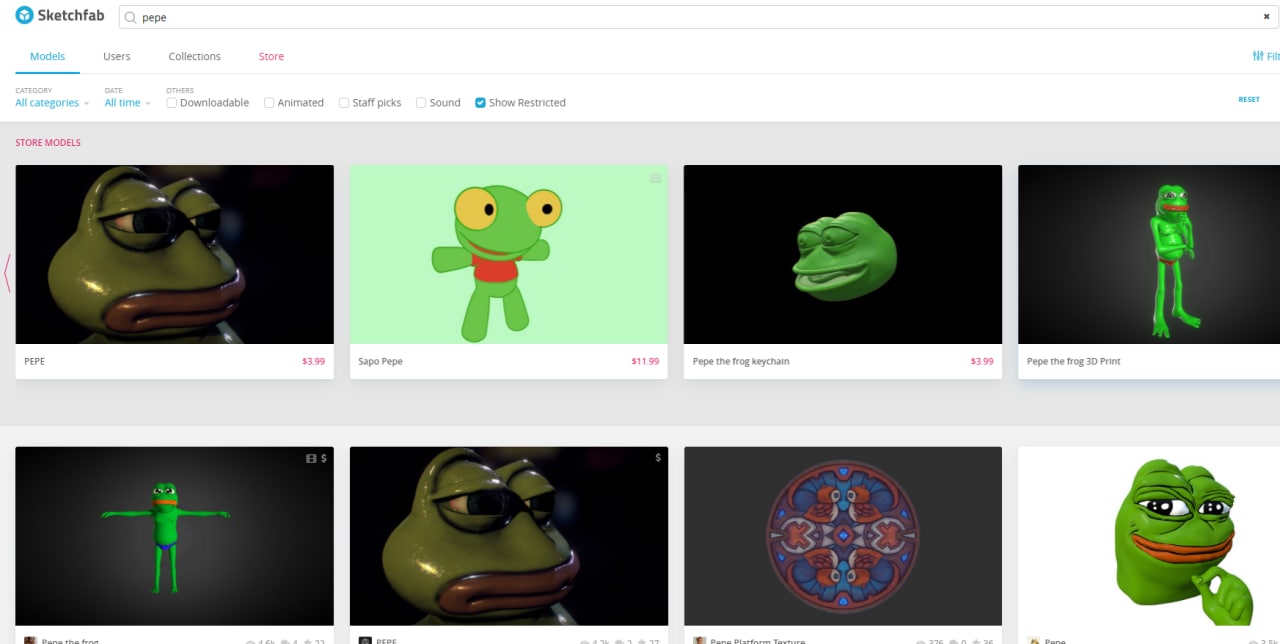Click the magnifier search icon
Image resolution: width=1280 pixels, height=644 pixels.
(130, 17)
